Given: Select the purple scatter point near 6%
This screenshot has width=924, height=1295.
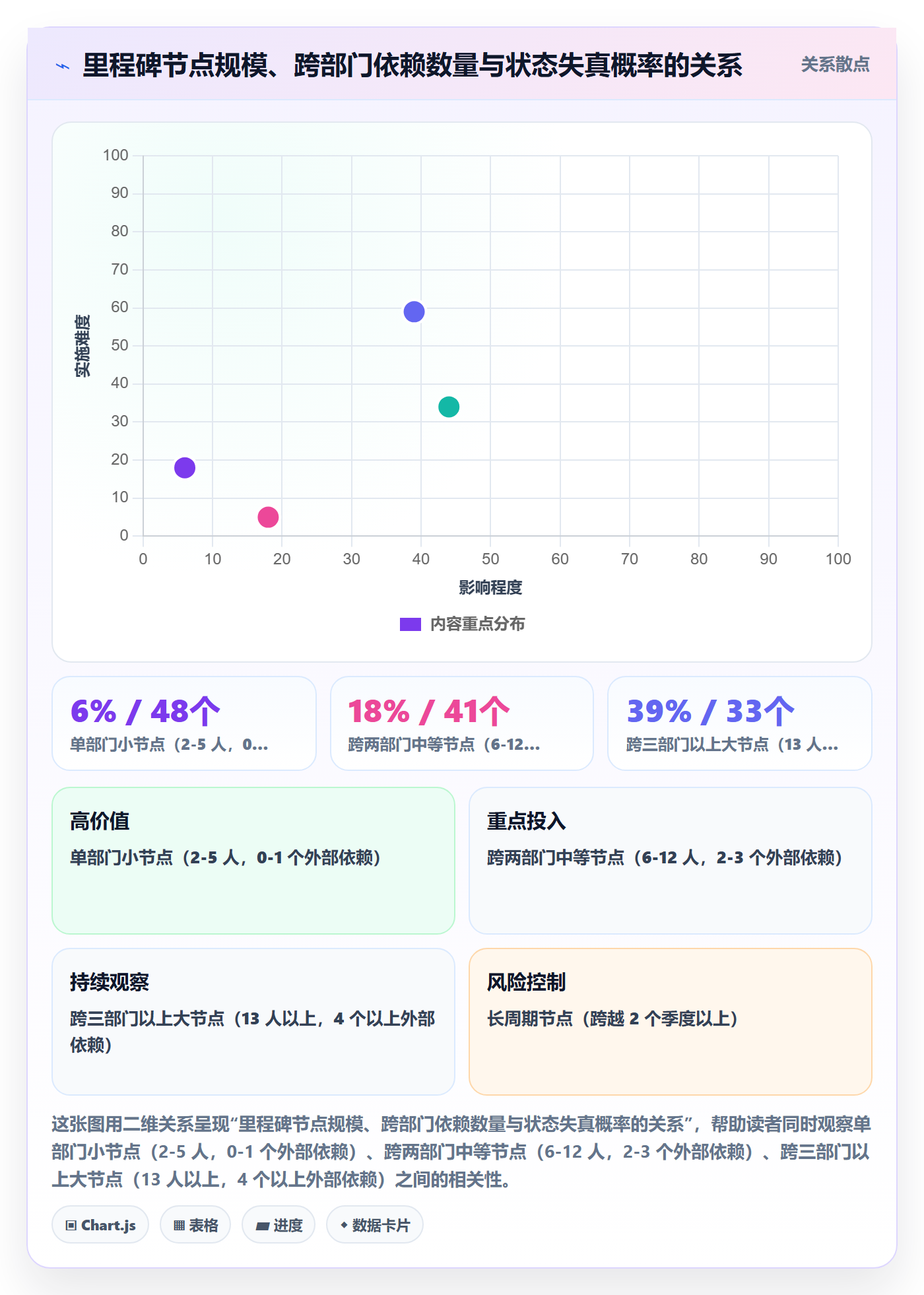Looking at the screenshot, I should (185, 468).
